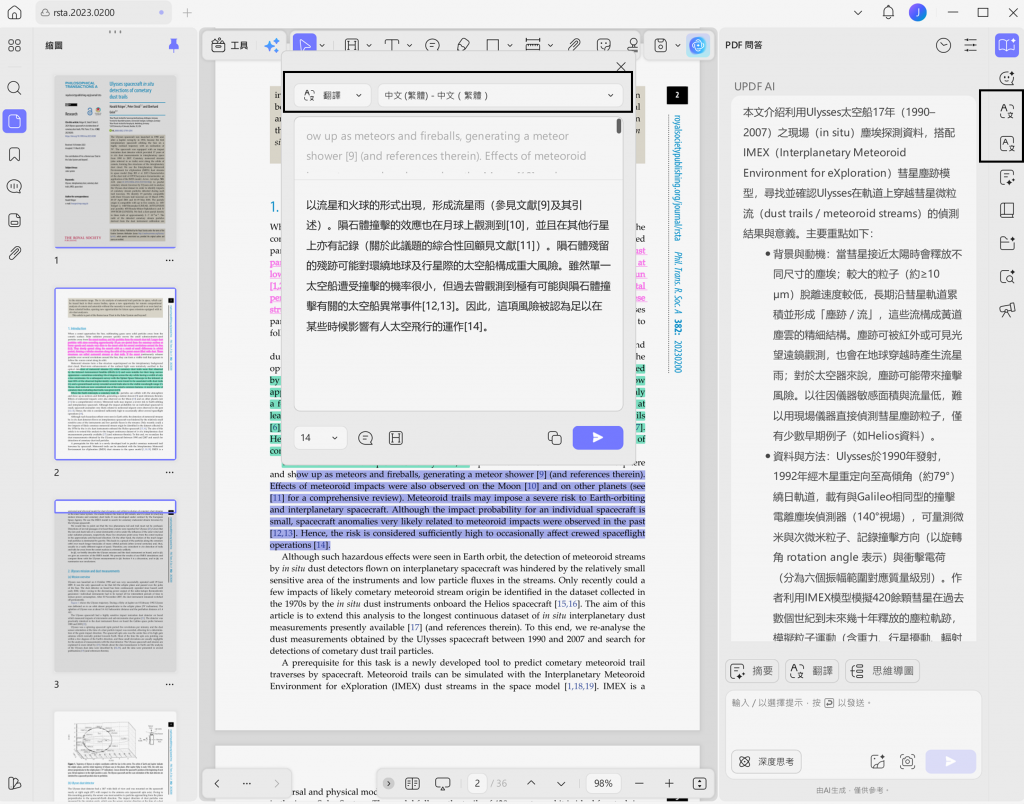Go back with left arrow navigation
The height and width of the screenshot is (804, 1024).
point(217,783)
